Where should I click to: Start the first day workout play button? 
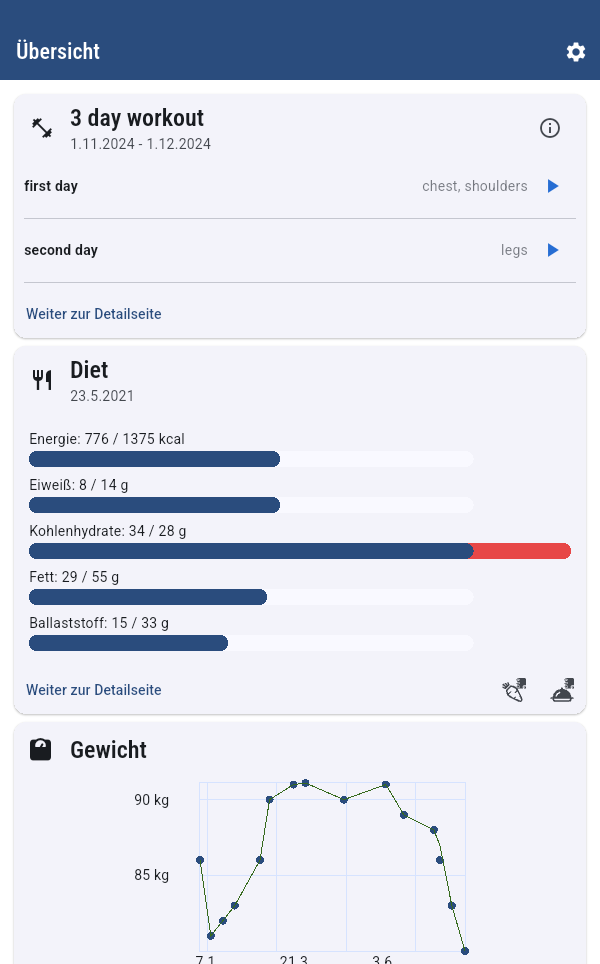[x=553, y=186]
